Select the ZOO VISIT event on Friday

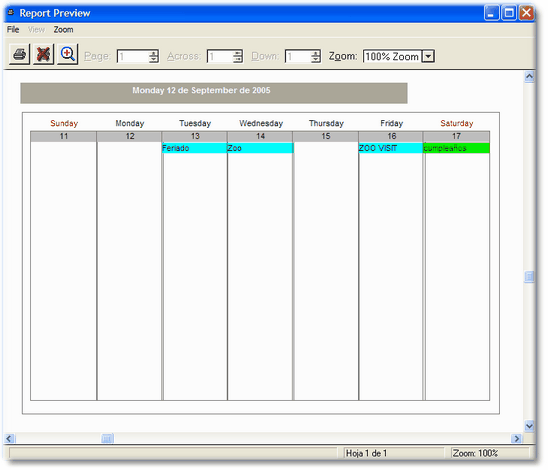click(x=391, y=148)
